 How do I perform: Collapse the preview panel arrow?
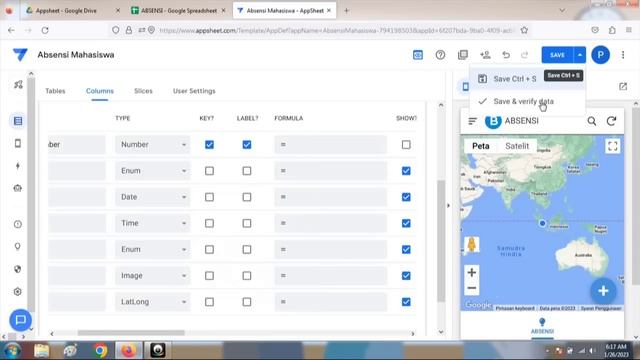pyautogui.click(x=448, y=206)
